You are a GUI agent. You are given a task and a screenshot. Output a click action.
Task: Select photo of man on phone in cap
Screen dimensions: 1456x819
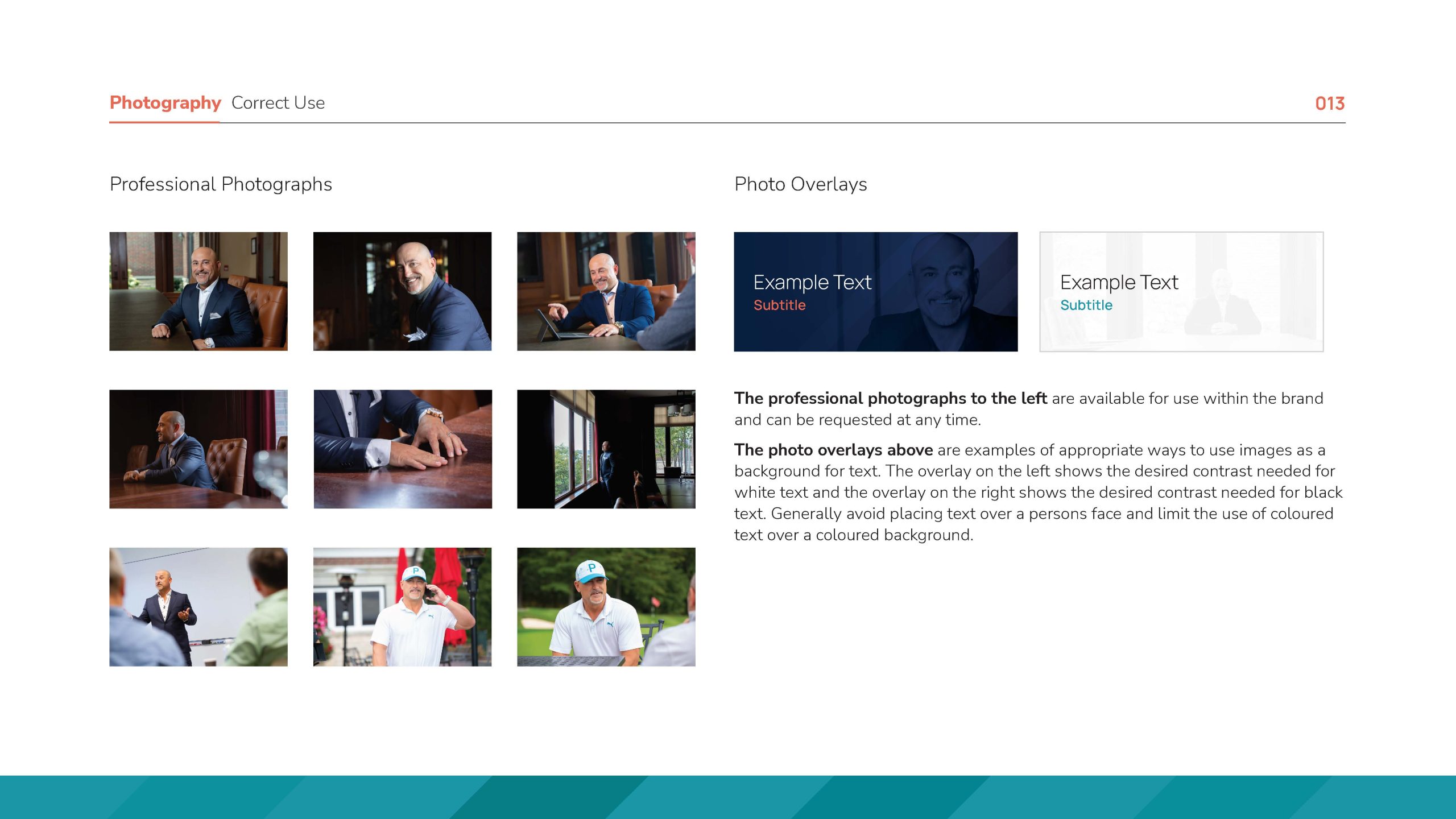[402, 607]
